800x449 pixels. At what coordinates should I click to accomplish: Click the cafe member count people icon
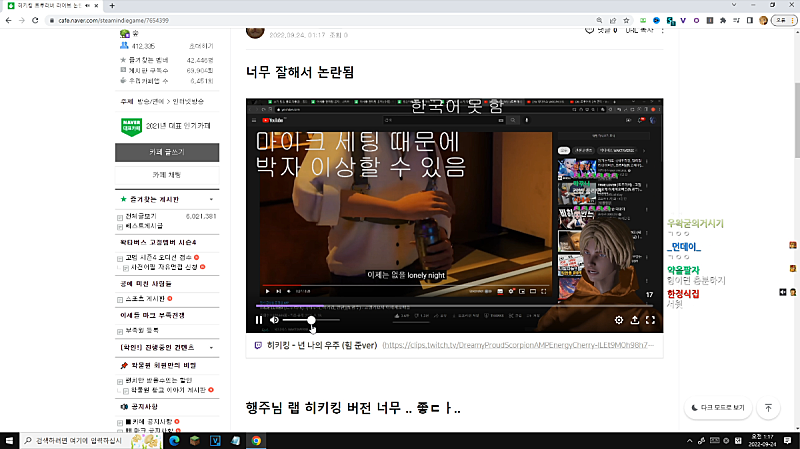tap(124, 45)
